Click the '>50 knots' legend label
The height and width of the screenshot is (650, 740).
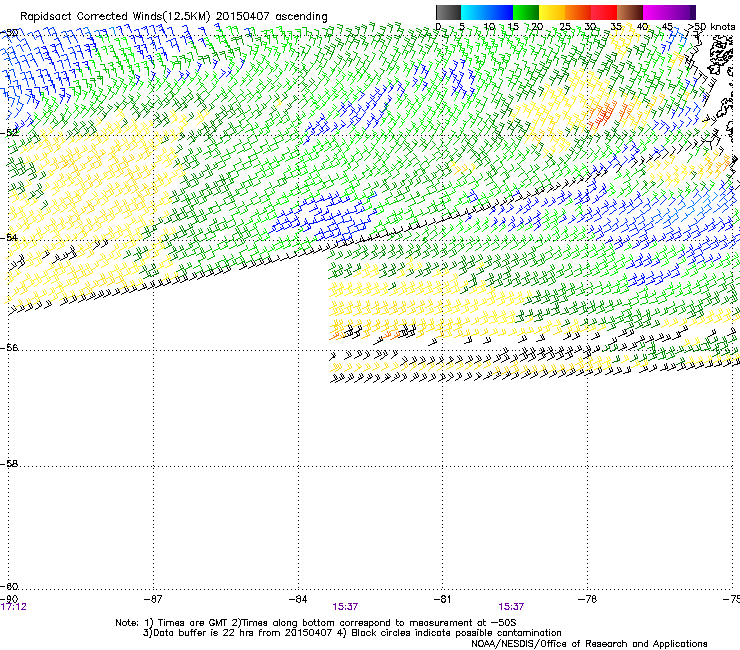tap(712, 27)
